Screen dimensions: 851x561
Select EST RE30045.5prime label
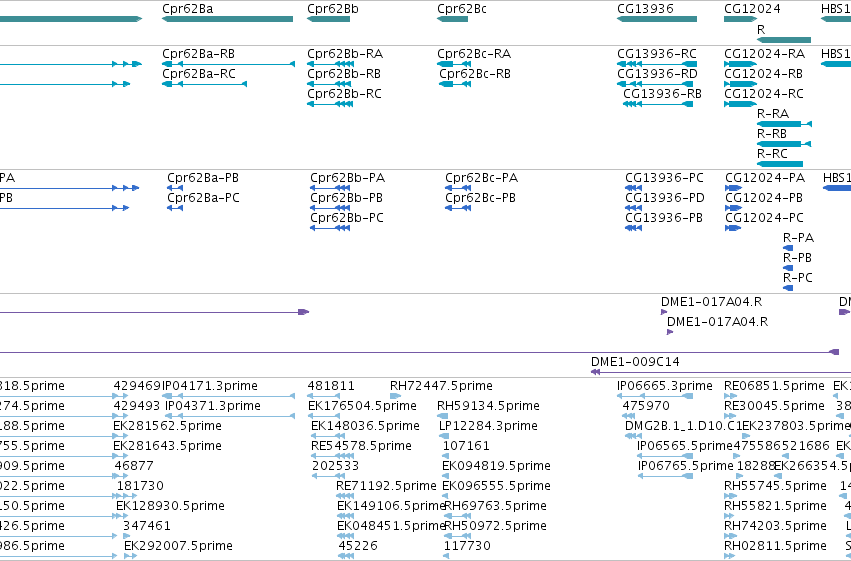(774, 406)
